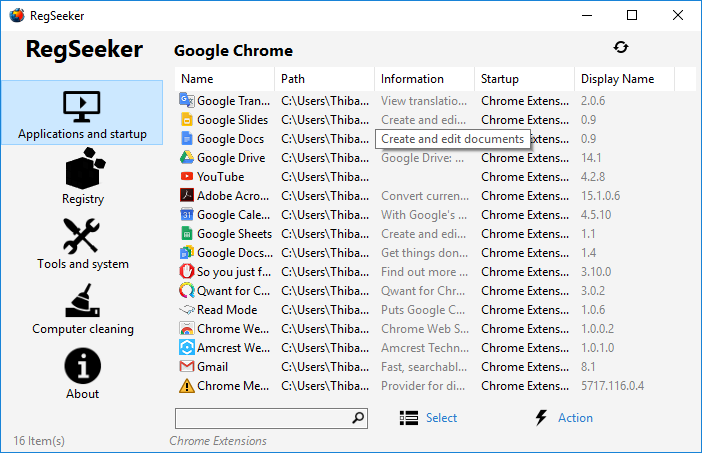The width and height of the screenshot is (702, 453).
Task: Sort by Display Name column header
Action: coord(624,79)
